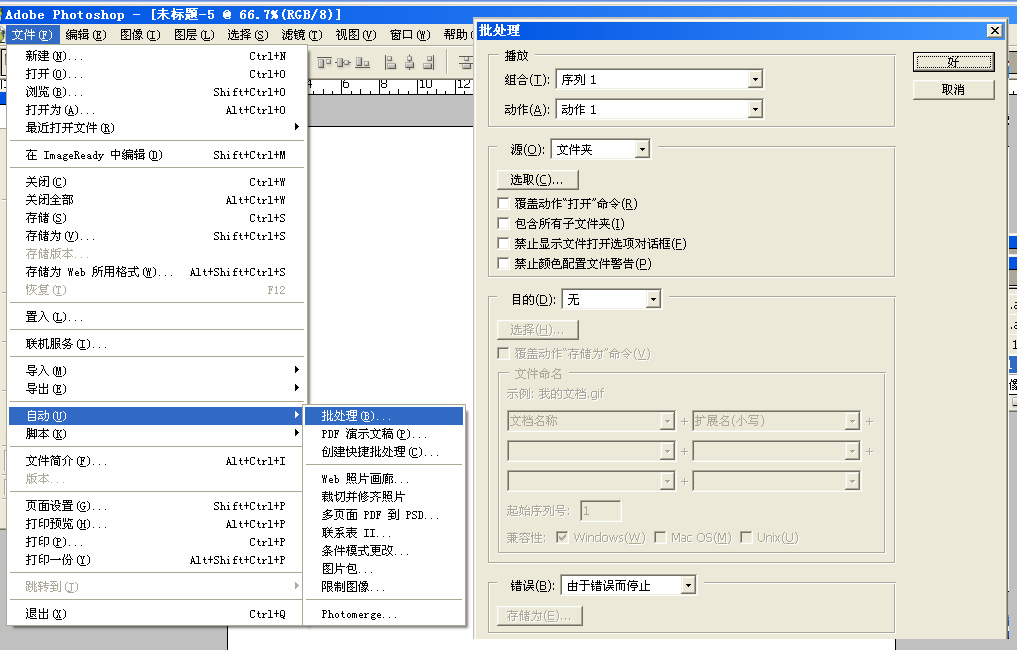Open the 滤镜 menu
This screenshot has height=650, width=1017.
tap(302, 34)
